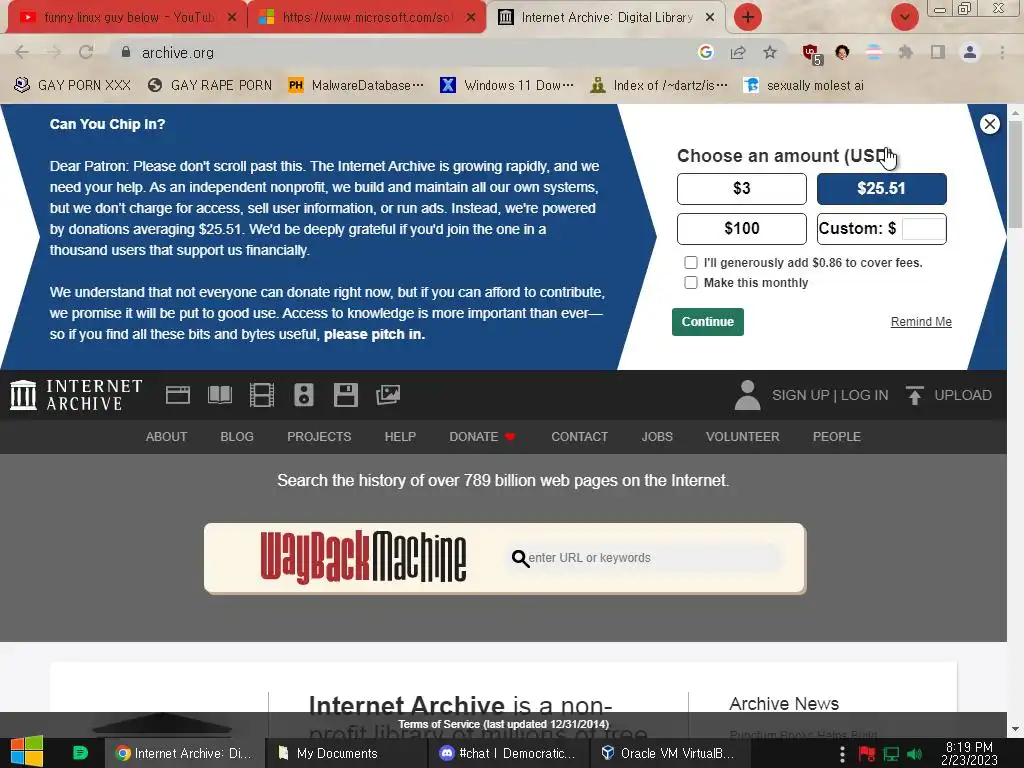This screenshot has height=768, width=1024.
Task: Open a new tab with plus button
Action: point(748,17)
